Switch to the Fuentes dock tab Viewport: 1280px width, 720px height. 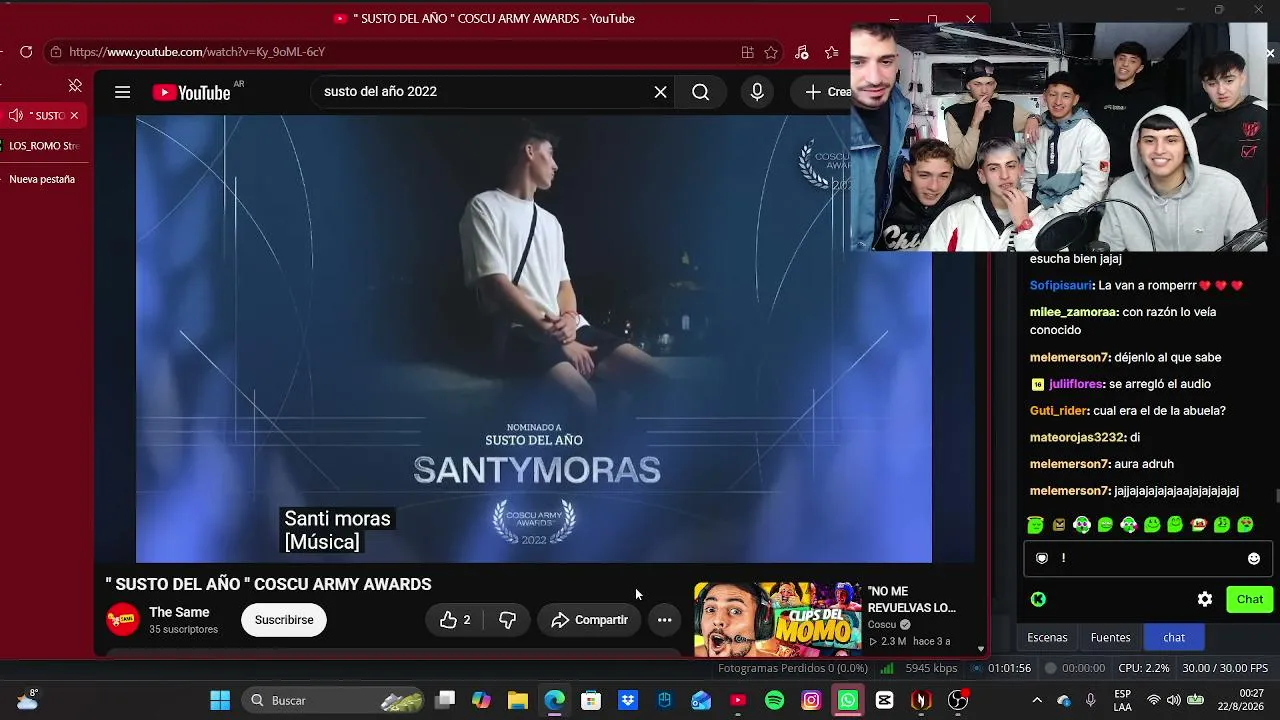(1110, 637)
